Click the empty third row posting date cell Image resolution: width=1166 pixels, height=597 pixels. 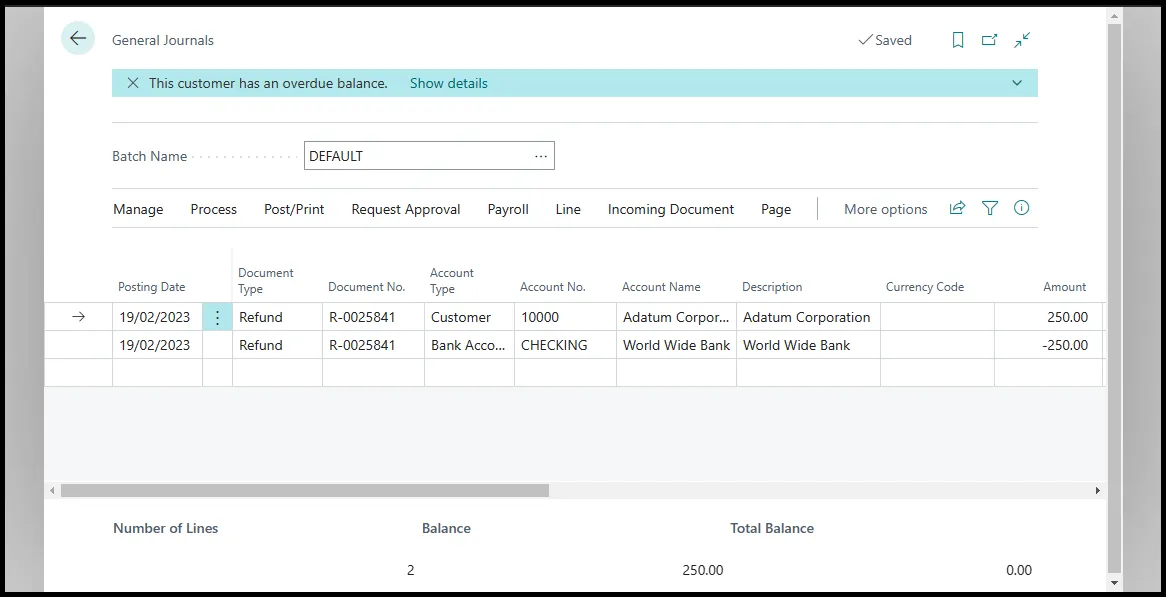[x=157, y=372]
